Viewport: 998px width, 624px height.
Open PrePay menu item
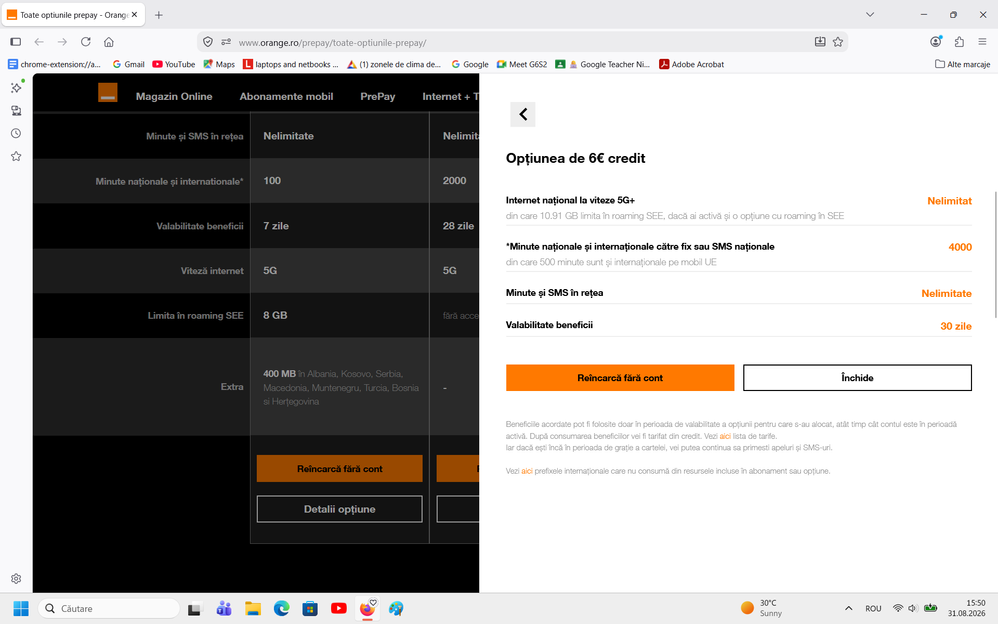coord(377,97)
